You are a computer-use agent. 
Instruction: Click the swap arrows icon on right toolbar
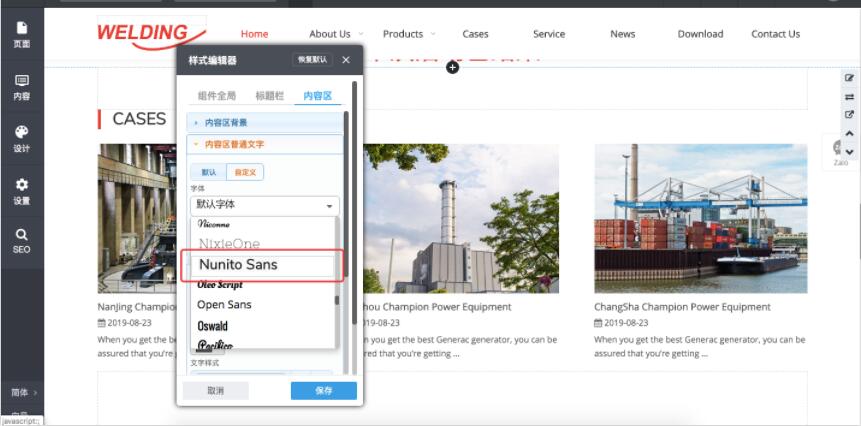pyautogui.click(x=849, y=97)
